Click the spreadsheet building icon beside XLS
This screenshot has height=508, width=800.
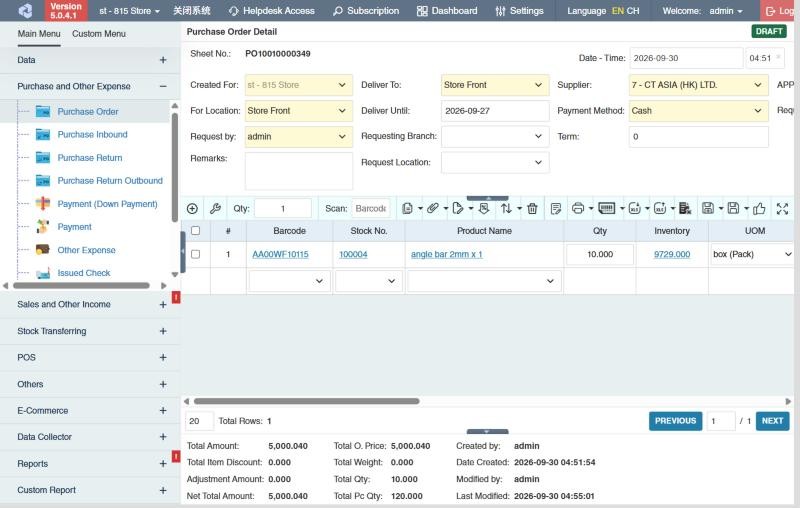point(685,208)
